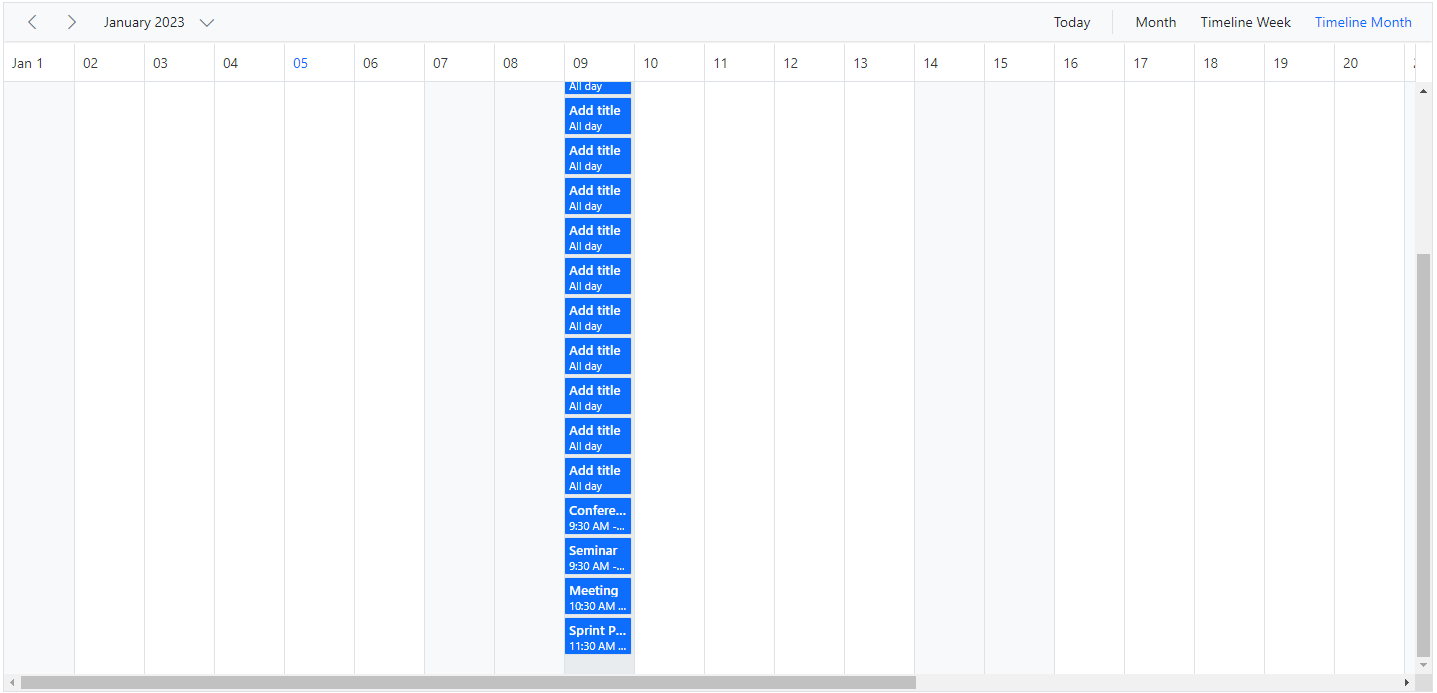Go to the previous month arrow

click(x=33, y=22)
